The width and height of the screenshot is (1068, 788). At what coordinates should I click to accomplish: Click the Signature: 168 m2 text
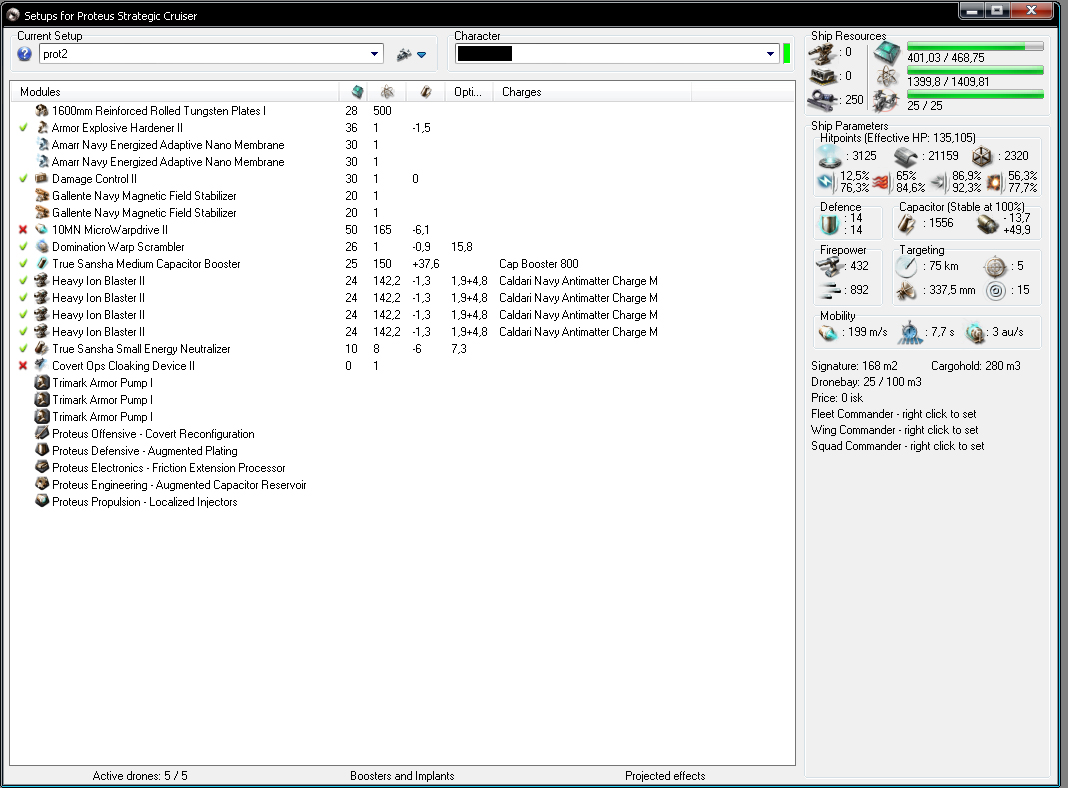tap(854, 366)
